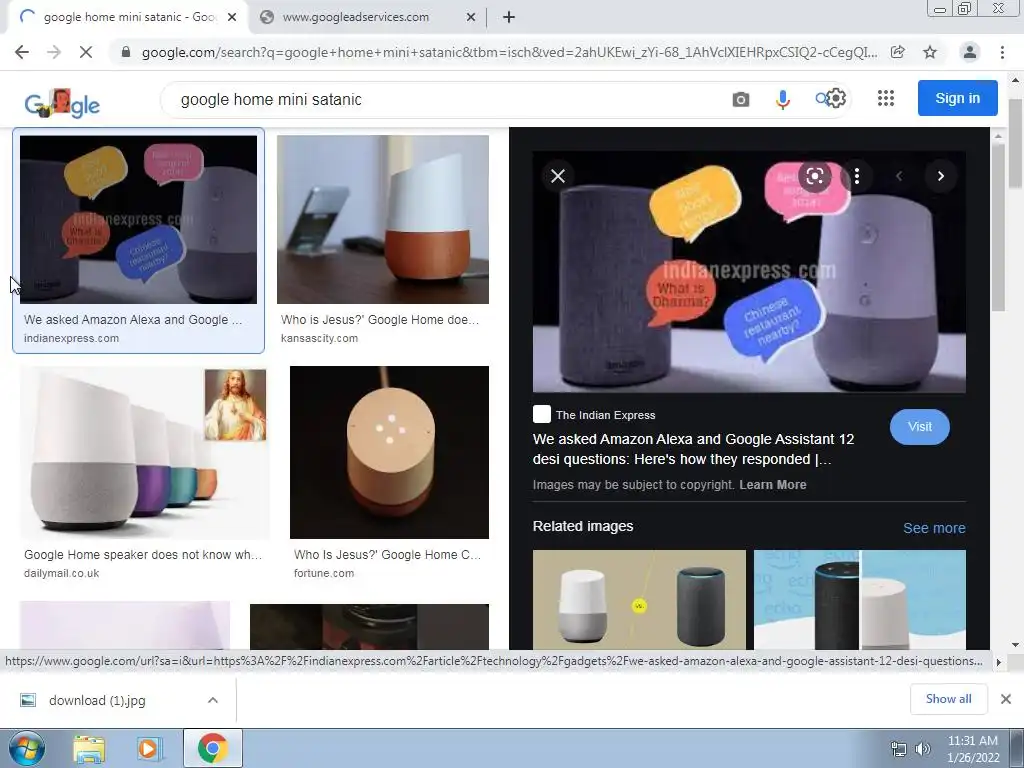
Task: Search inside image with Lens icon
Action: click(814, 176)
